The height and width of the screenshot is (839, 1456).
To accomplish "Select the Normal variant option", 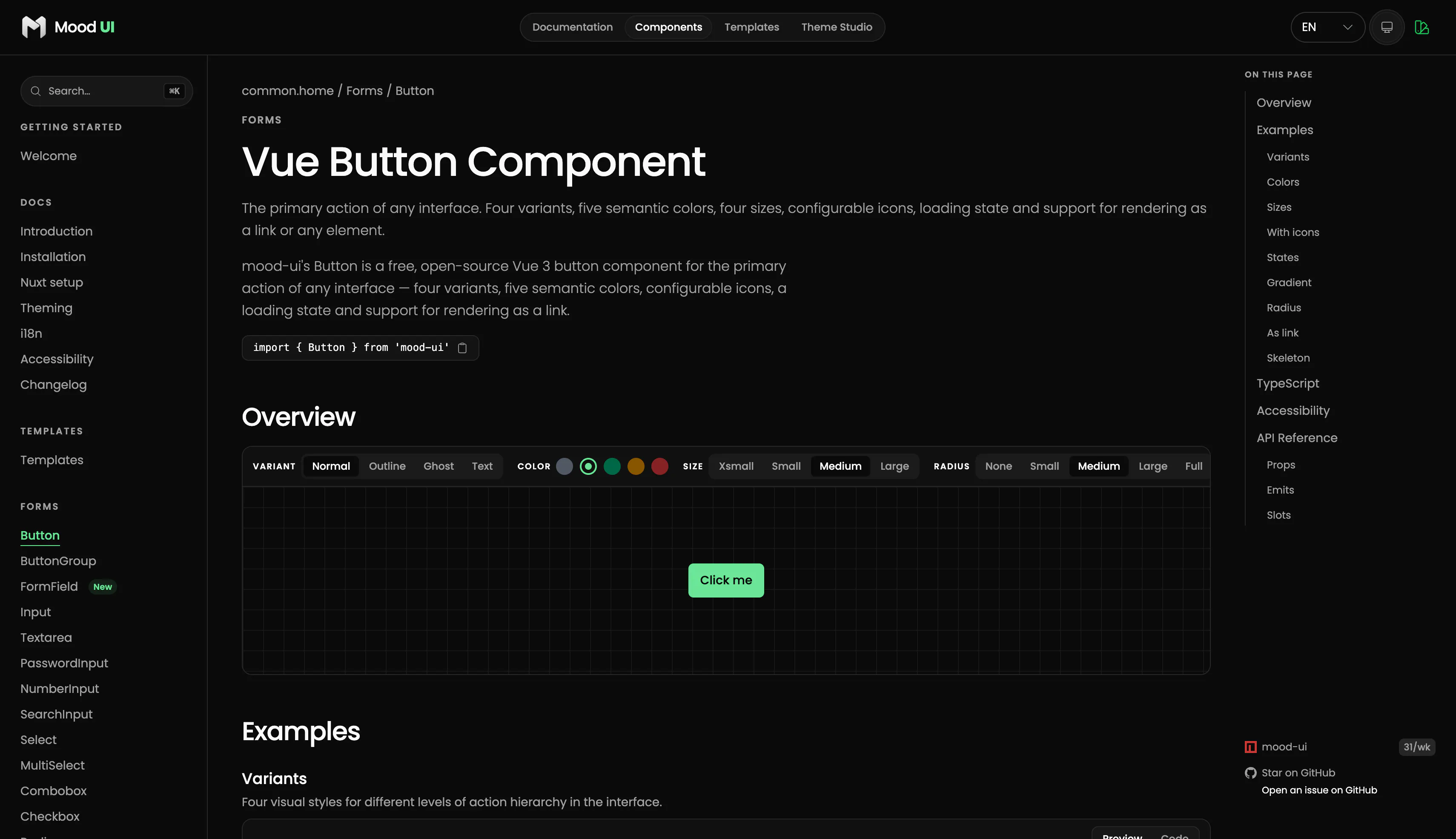I will 331,466.
